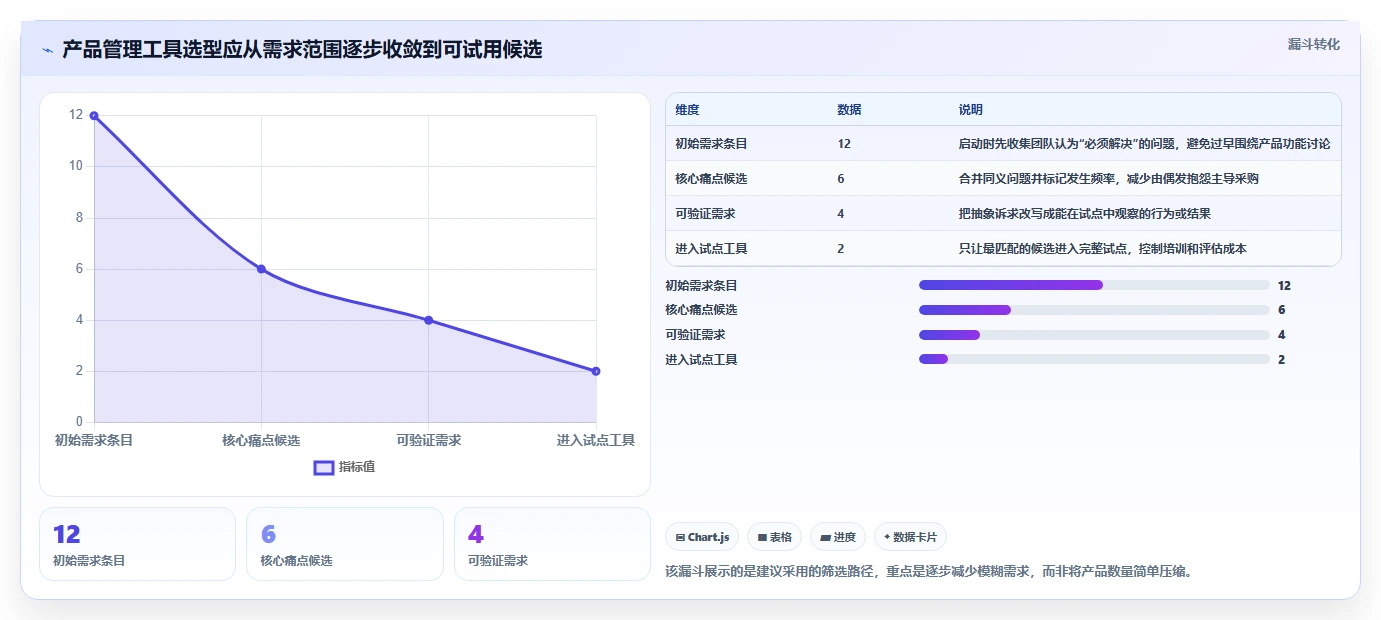Click y-axis tick label 10
The image size is (1381, 620).
[x=76, y=166]
